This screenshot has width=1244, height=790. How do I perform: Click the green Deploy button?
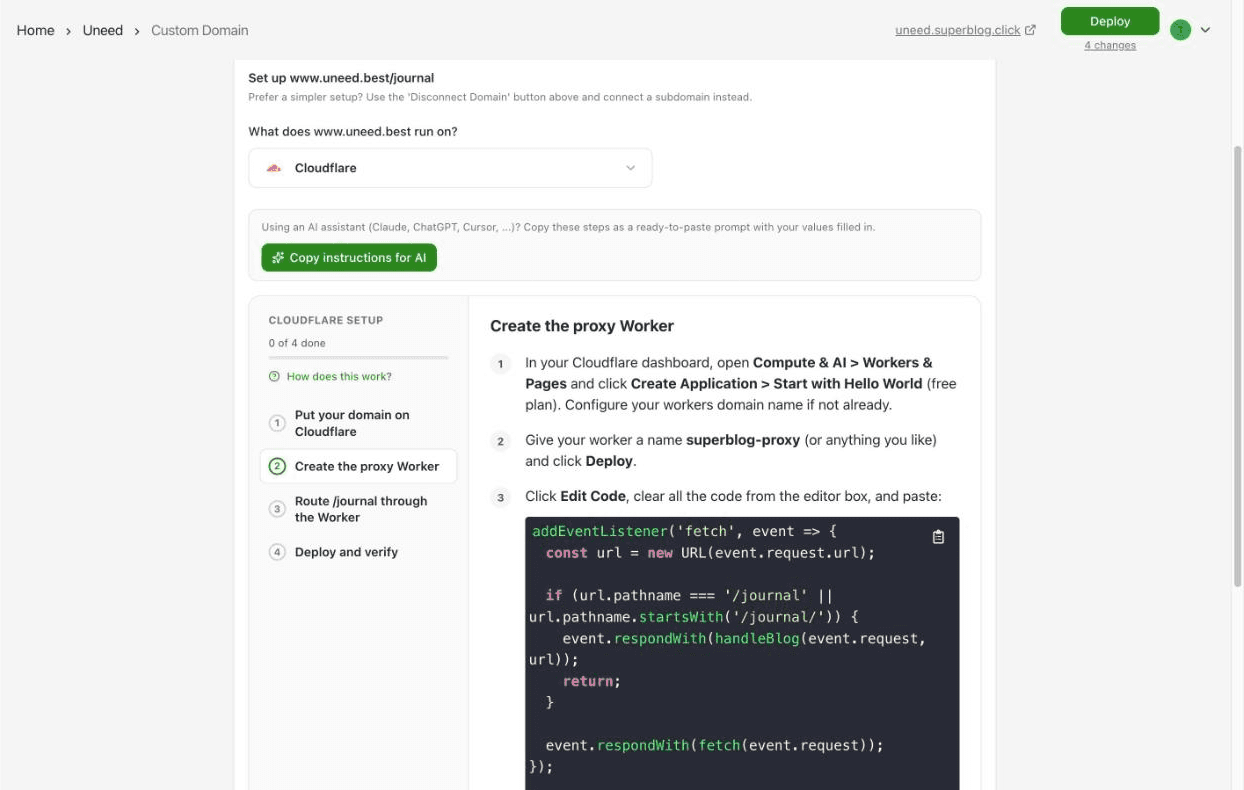(x=1110, y=21)
